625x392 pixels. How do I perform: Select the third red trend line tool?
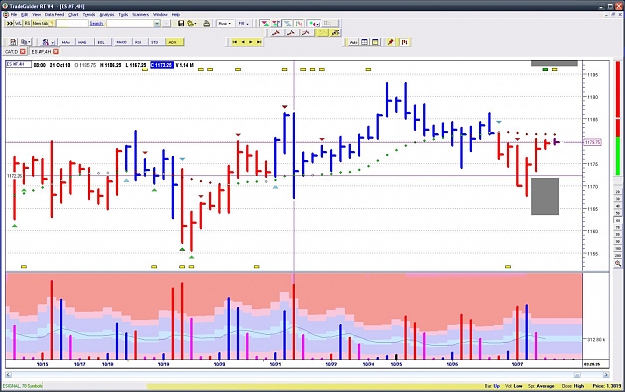(306, 33)
